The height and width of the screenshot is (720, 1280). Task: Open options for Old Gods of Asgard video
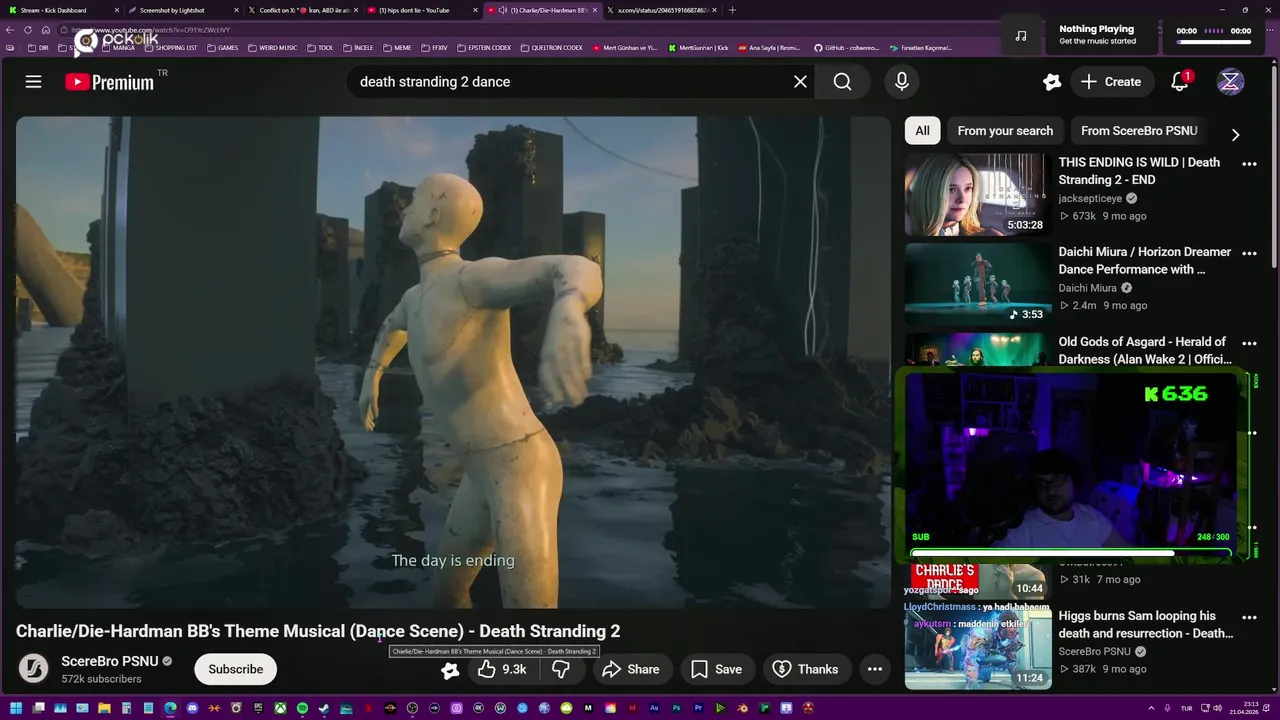point(1249,344)
